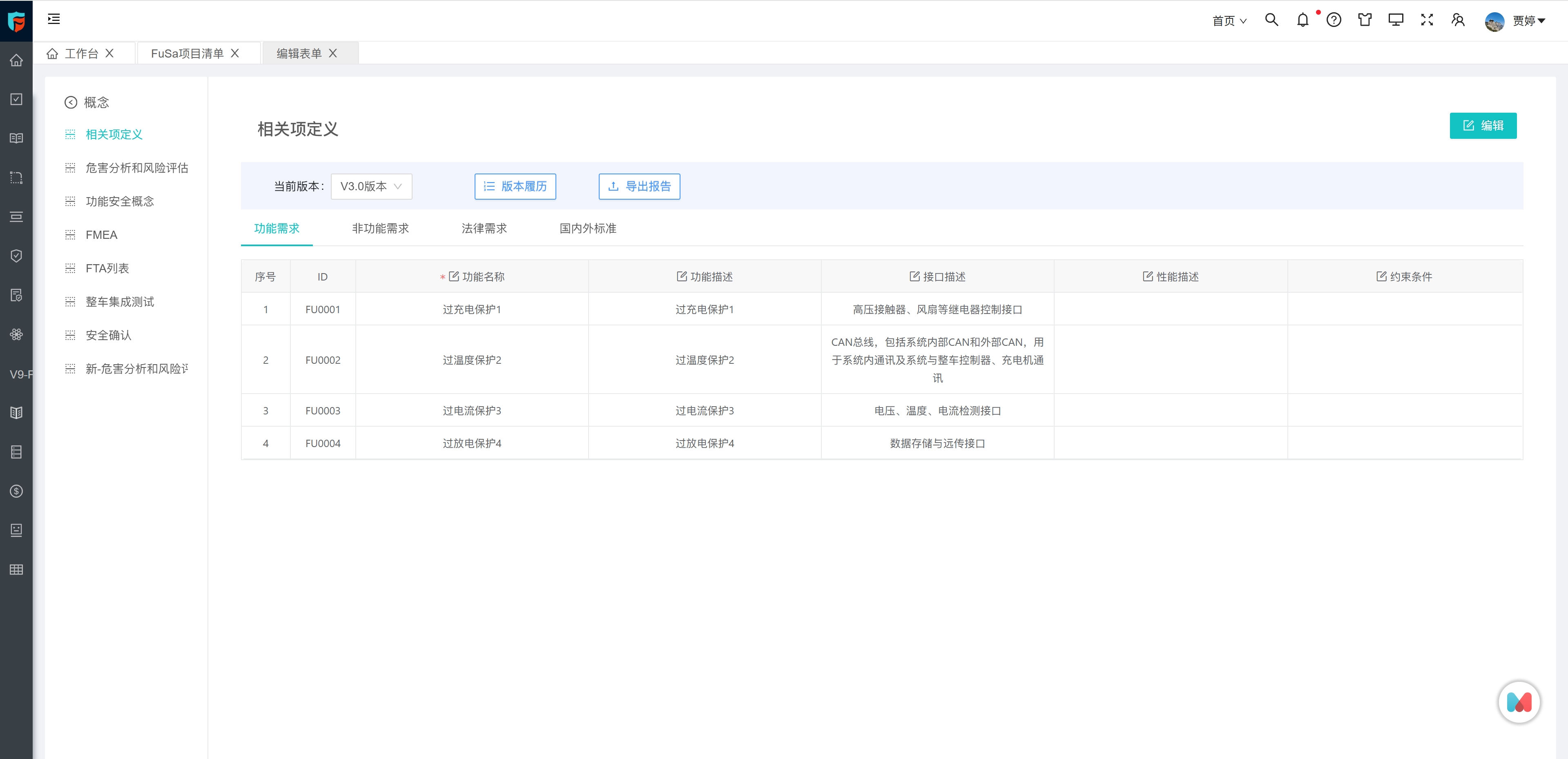Open the help question mark icon
The image size is (1568, 759).
(x=1333, y=20)
